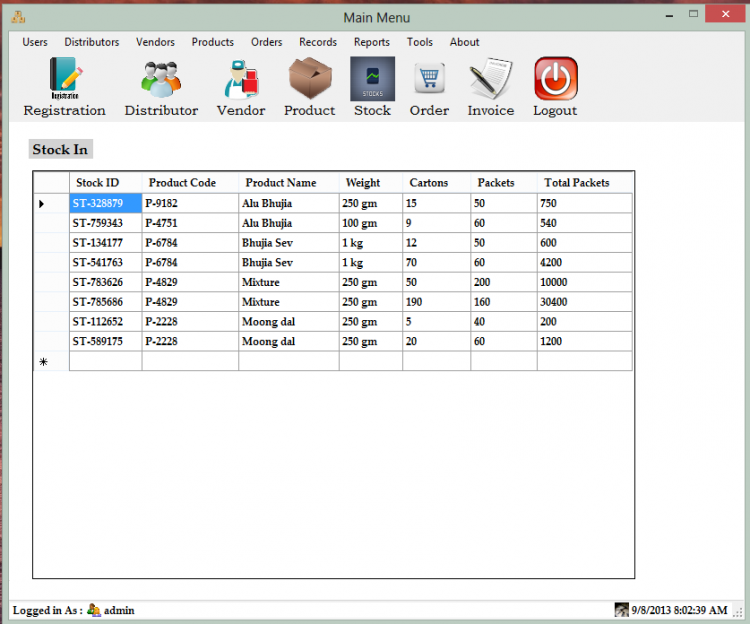The width and height of the screenshot is (750, 624).
Task: Click the Distributor people icon
Action: [161, 79]
